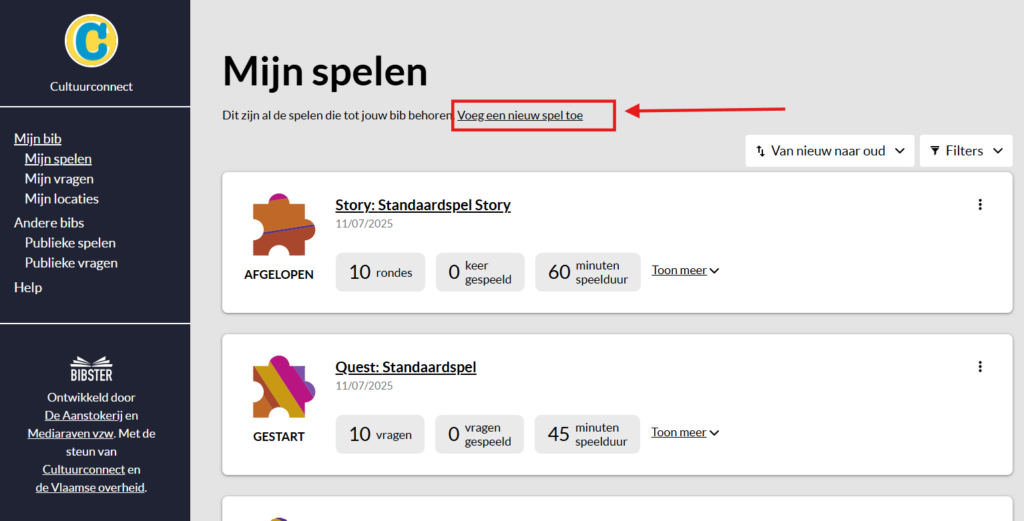The width and height of the screenshot is (1024, 521).
Task: Expand 'Toon meer' on the Quest game card
Action: tap(685, 432)
